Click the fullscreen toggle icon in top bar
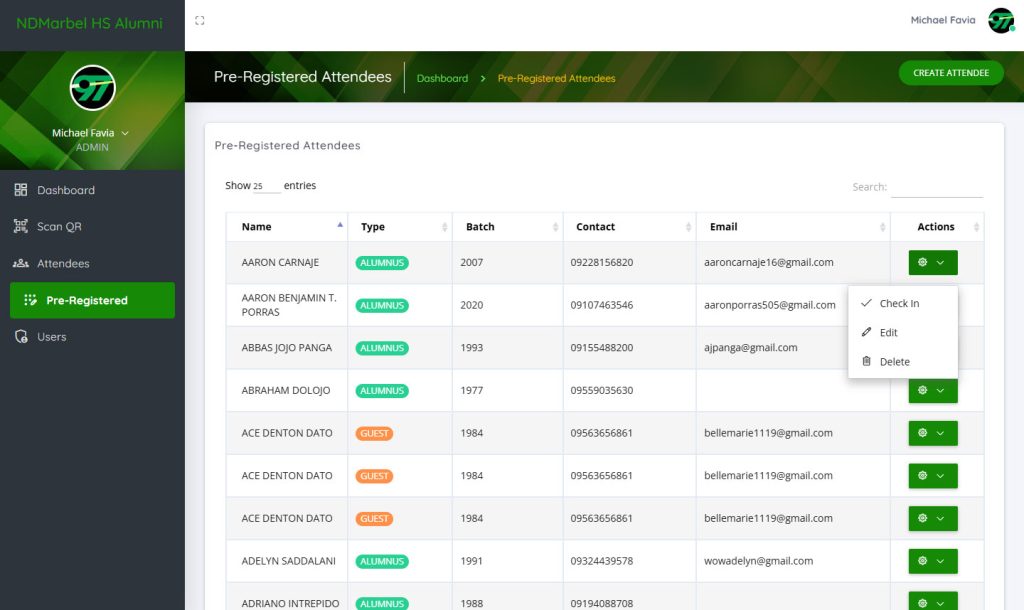 tap(200, 21)
